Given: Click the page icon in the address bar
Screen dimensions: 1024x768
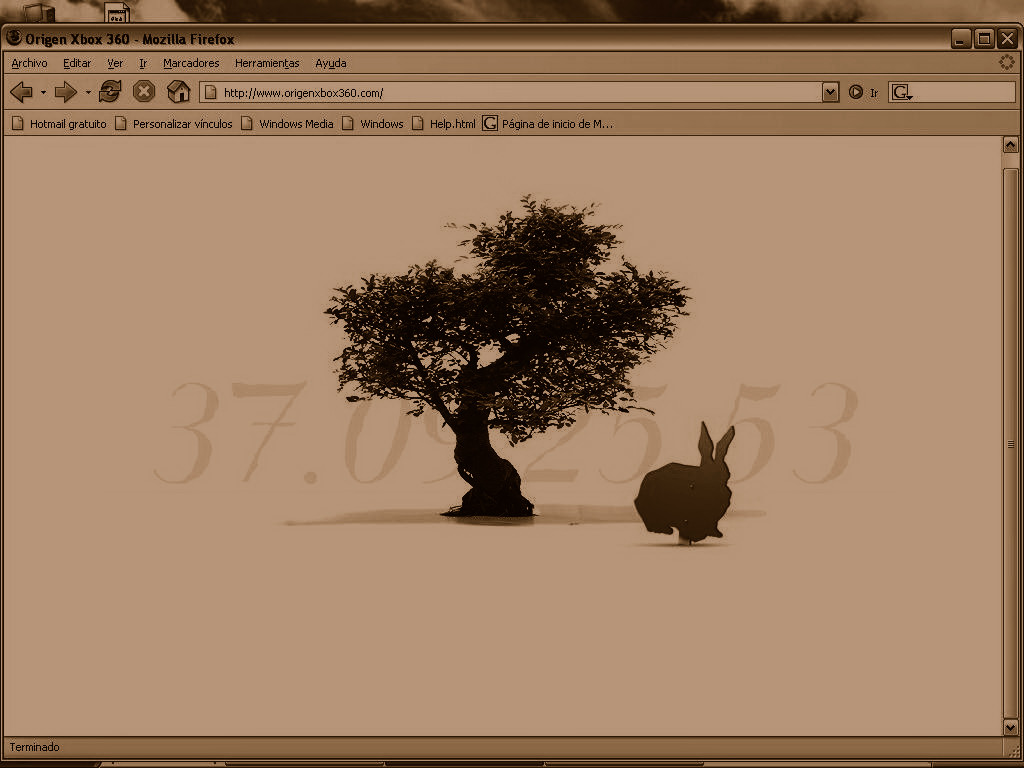Looking at the screenshot, I should [210, 93].
